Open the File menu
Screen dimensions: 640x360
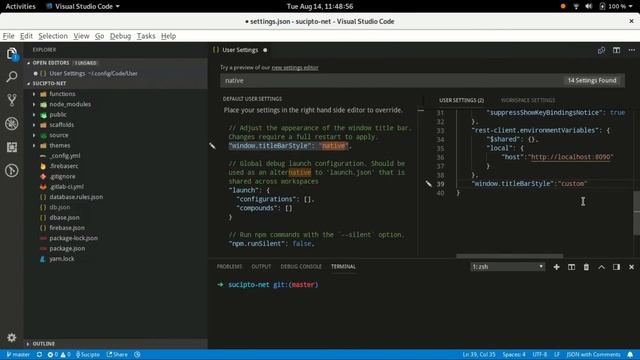[9, 36]
